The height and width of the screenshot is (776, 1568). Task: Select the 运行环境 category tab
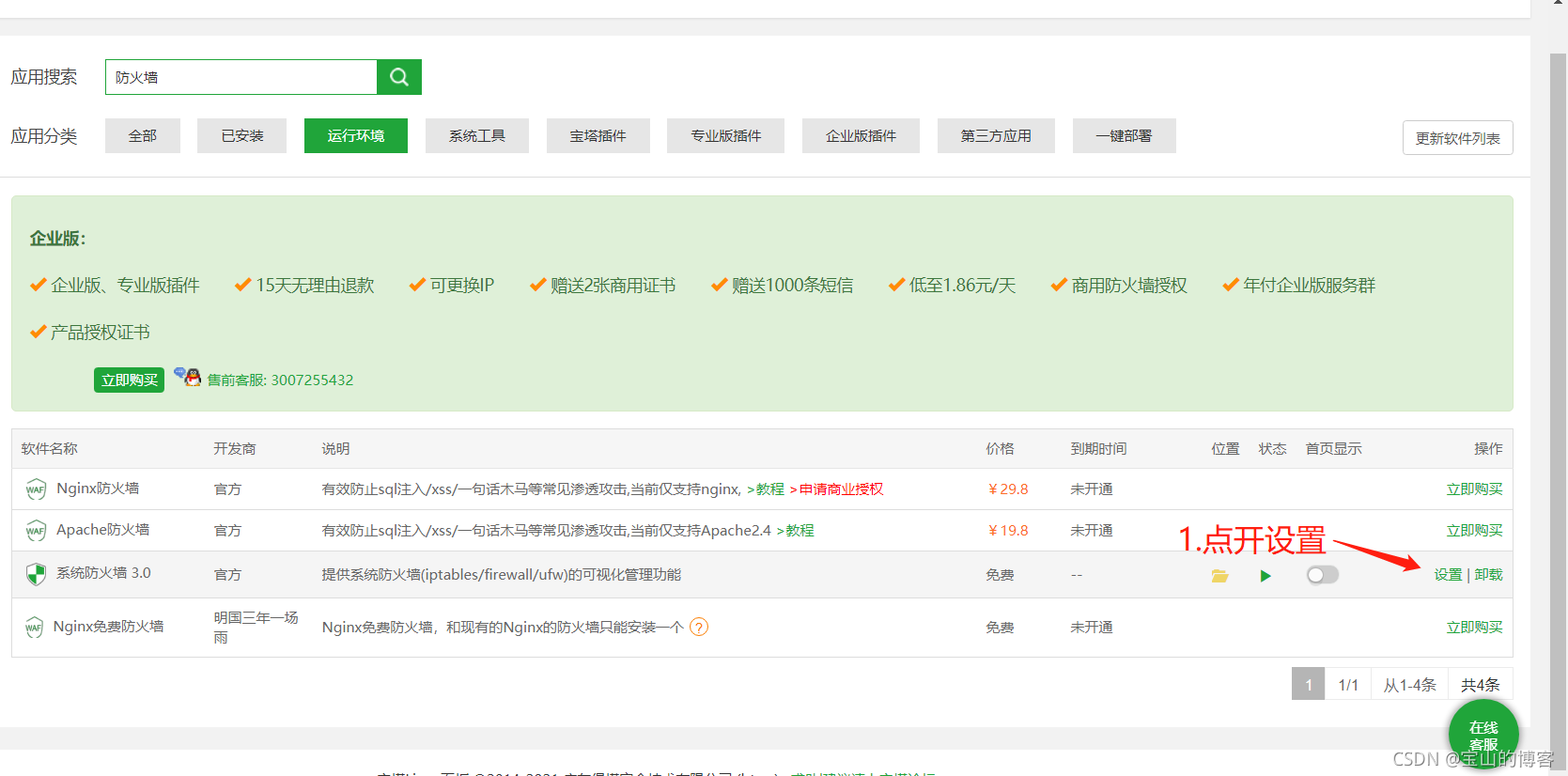(355, 135)
